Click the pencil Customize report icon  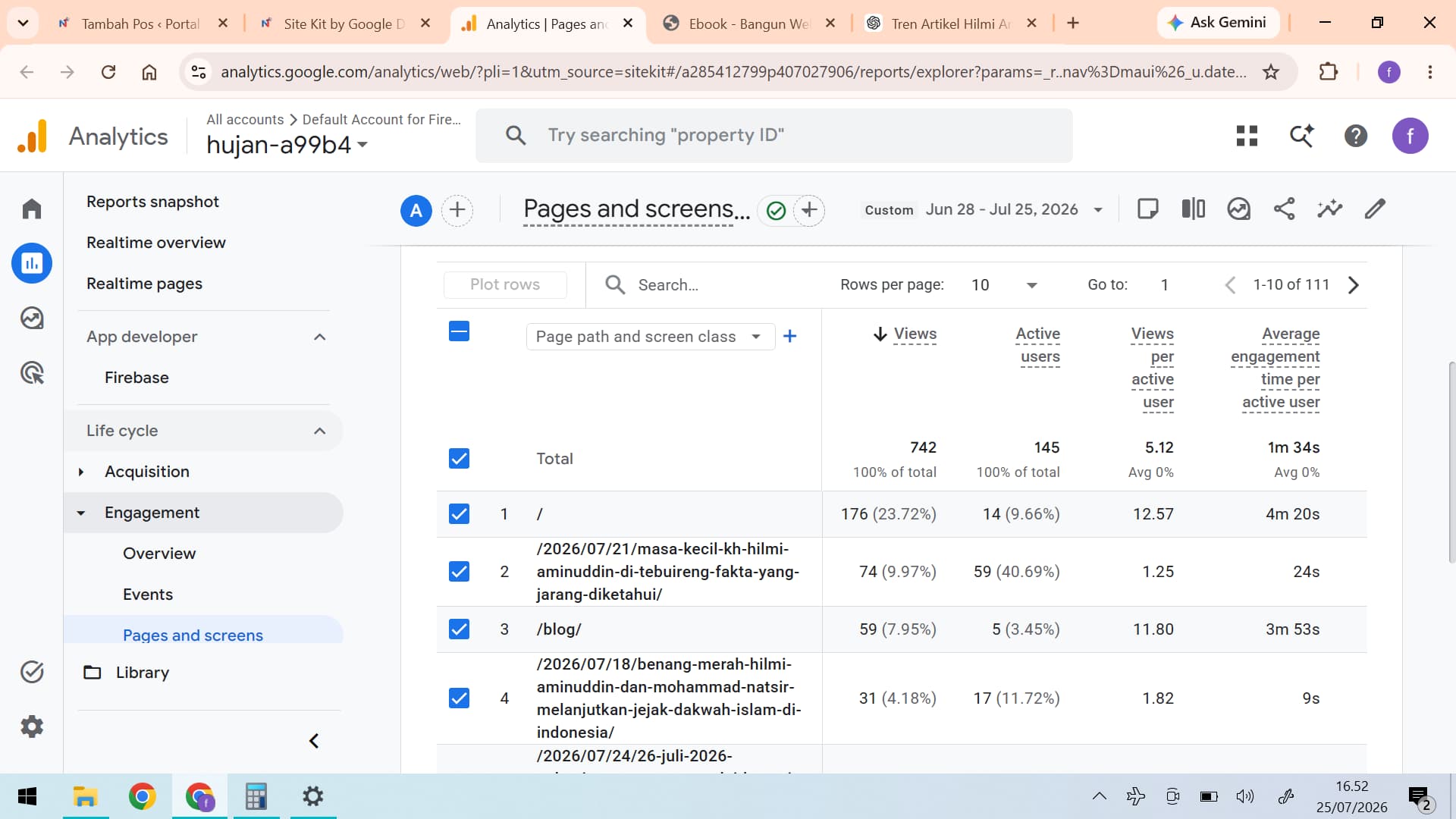click(x=1375, y=209)
